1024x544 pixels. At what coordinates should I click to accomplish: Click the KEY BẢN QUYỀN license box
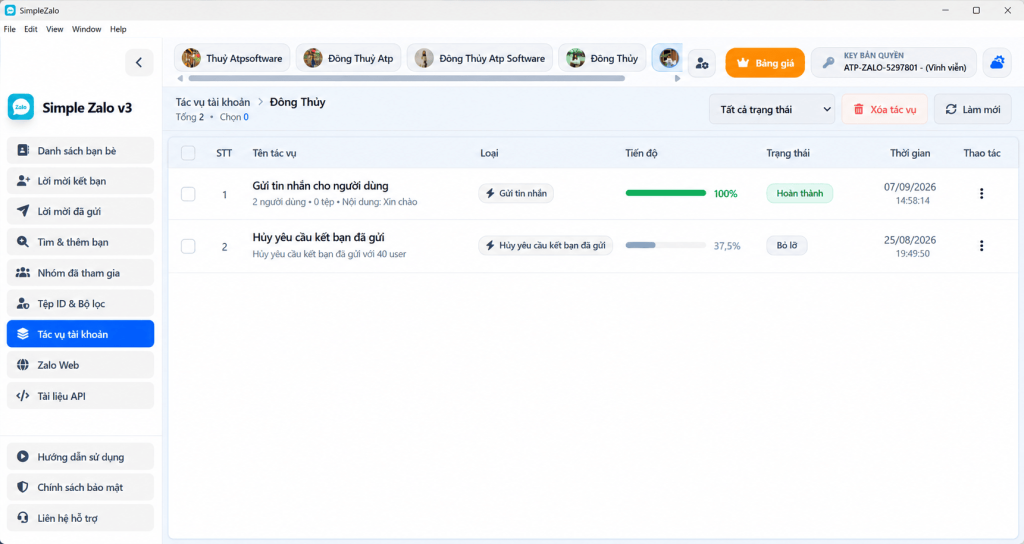click(894, 63)
